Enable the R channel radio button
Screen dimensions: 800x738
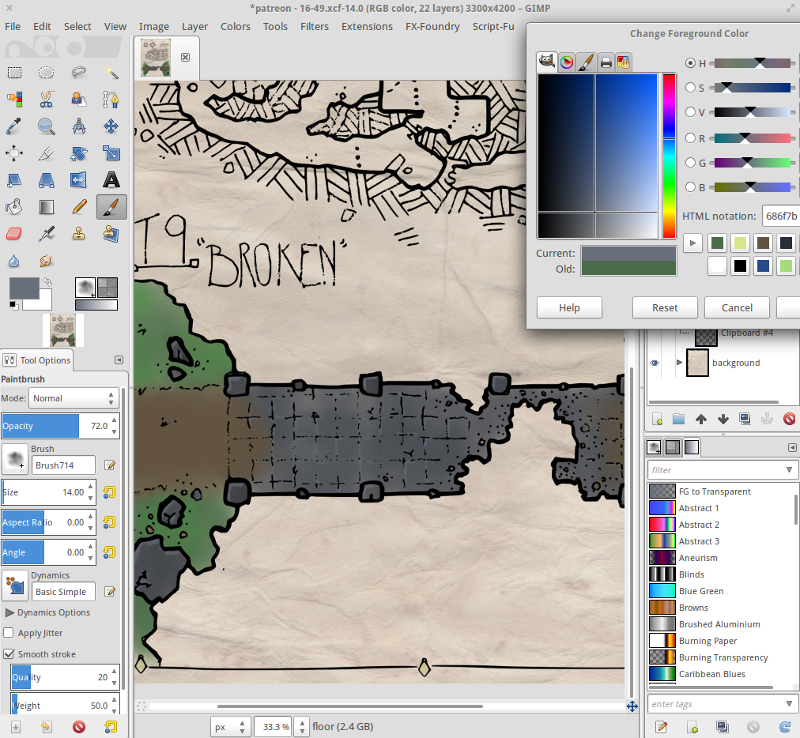689,138
